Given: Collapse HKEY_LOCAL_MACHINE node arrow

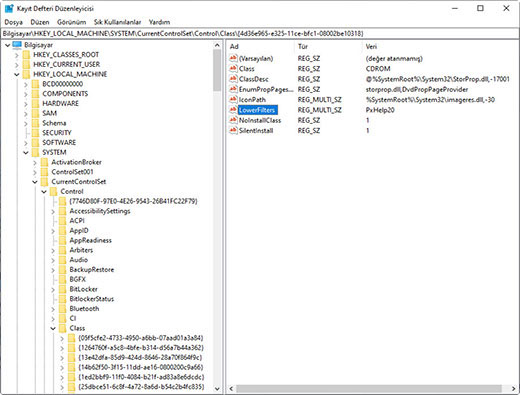Looking at the screenshot, I should coord(17,74).
